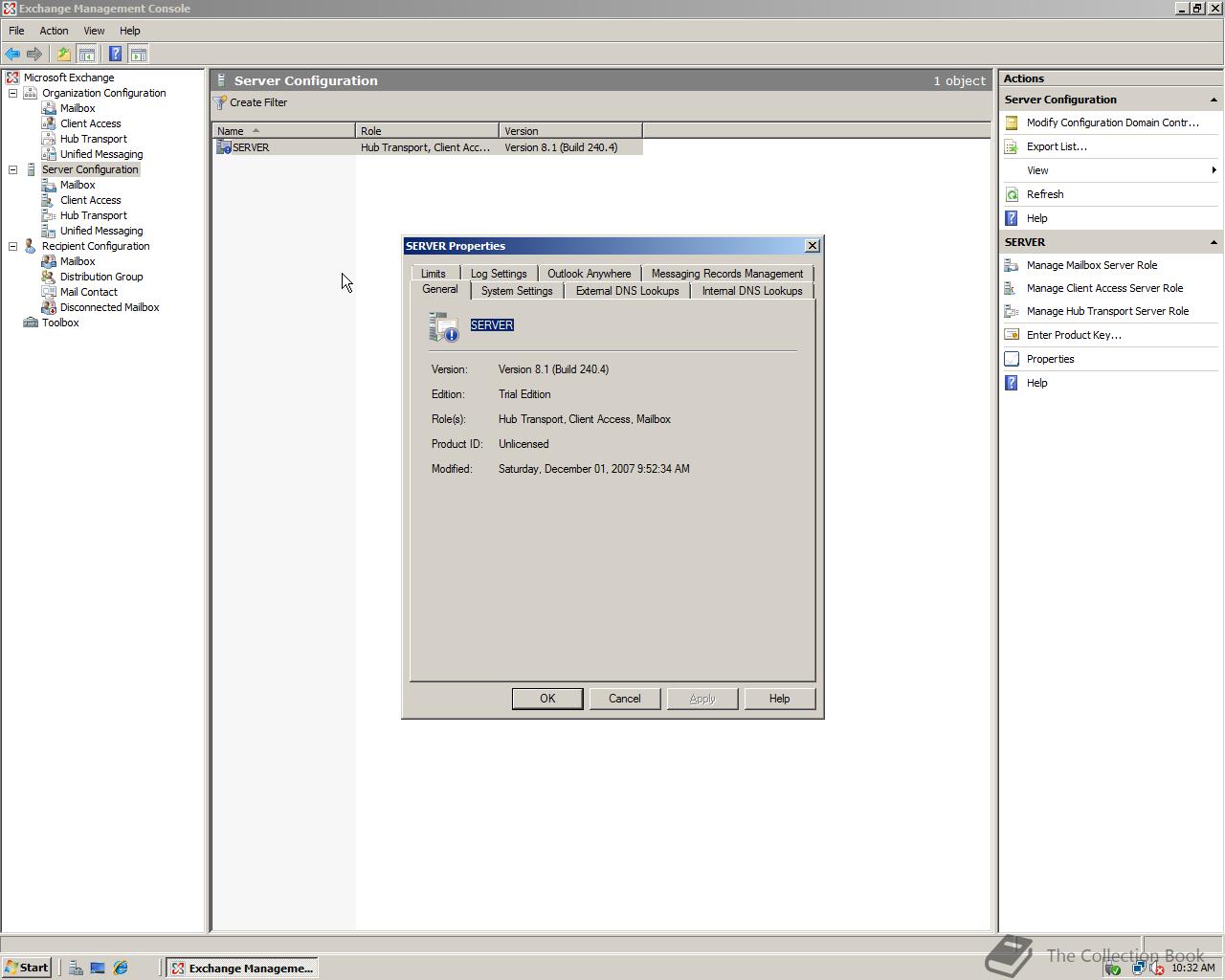1225x980 pixels.
Task: Click Create Filter above the server list
Action: pos(251,102)
